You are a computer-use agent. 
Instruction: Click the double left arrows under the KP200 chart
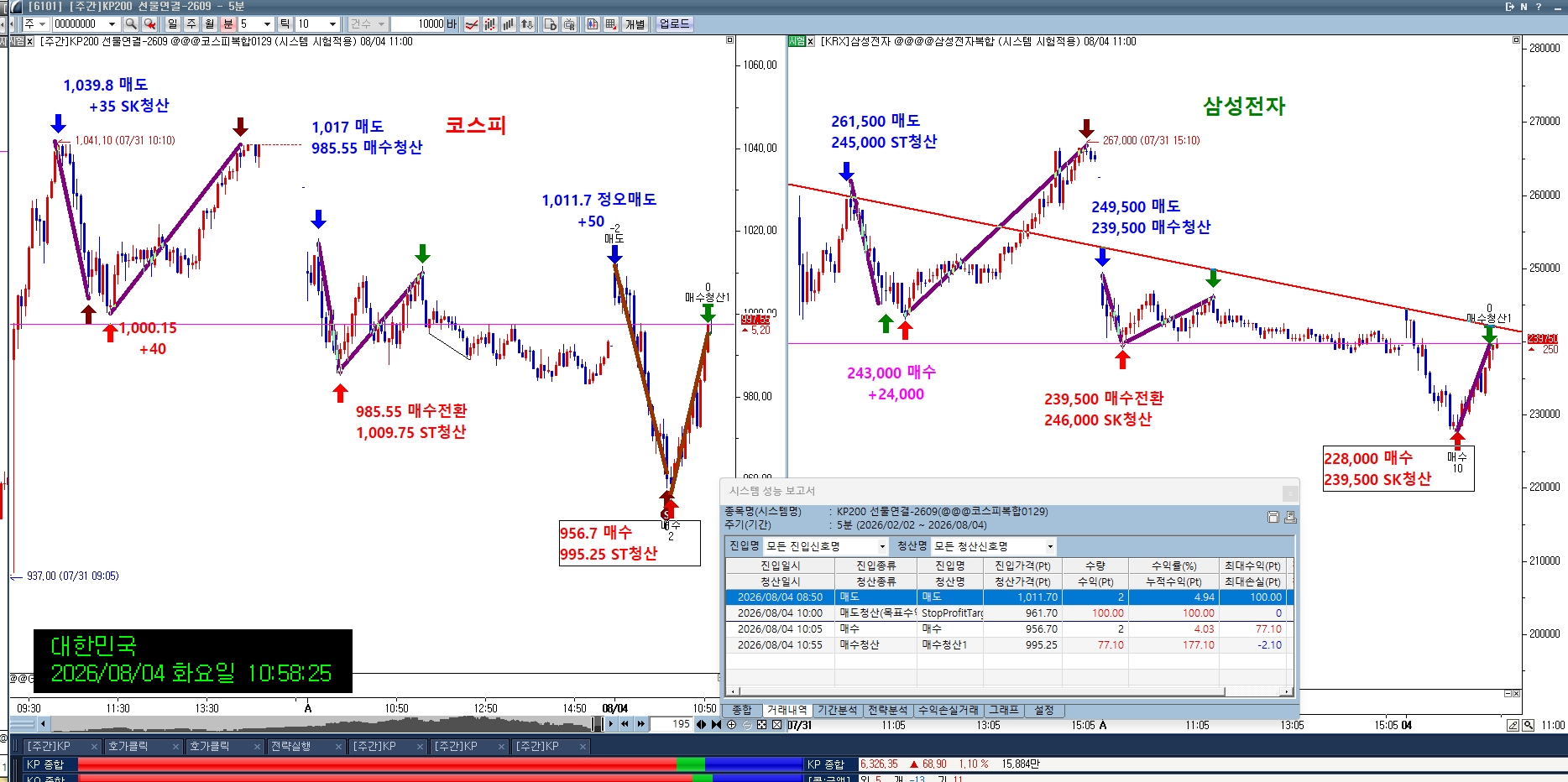coord(625,723)
